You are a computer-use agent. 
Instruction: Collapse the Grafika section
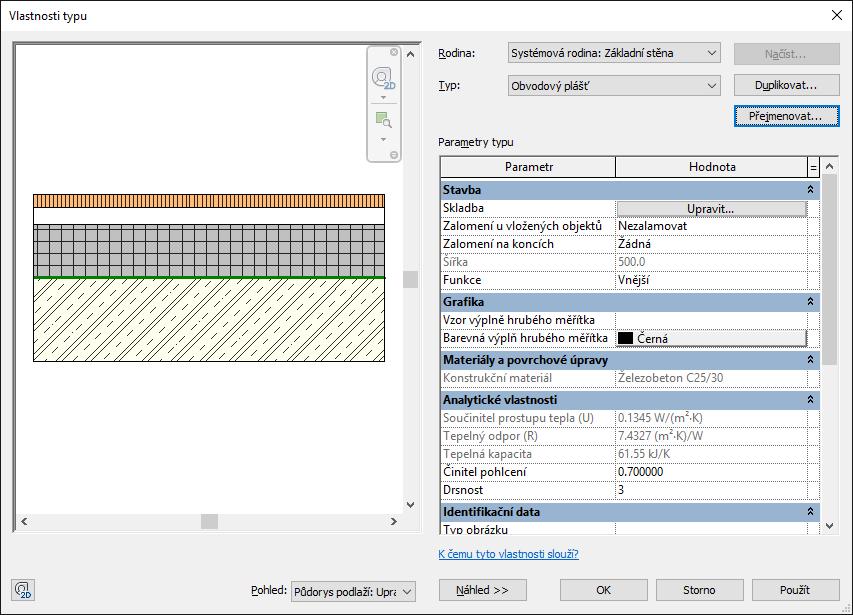pos(810,302)
